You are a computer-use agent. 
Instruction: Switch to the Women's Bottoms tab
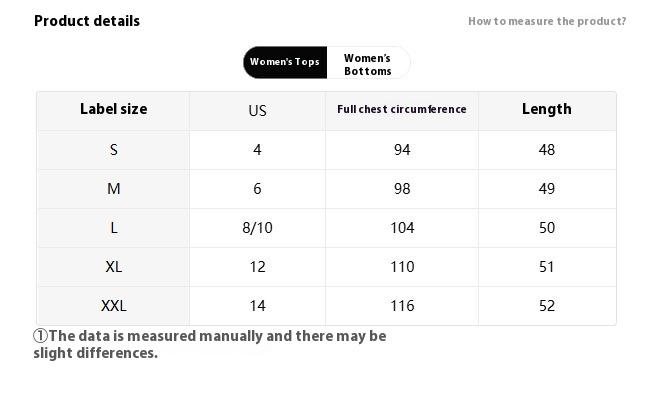368,64
